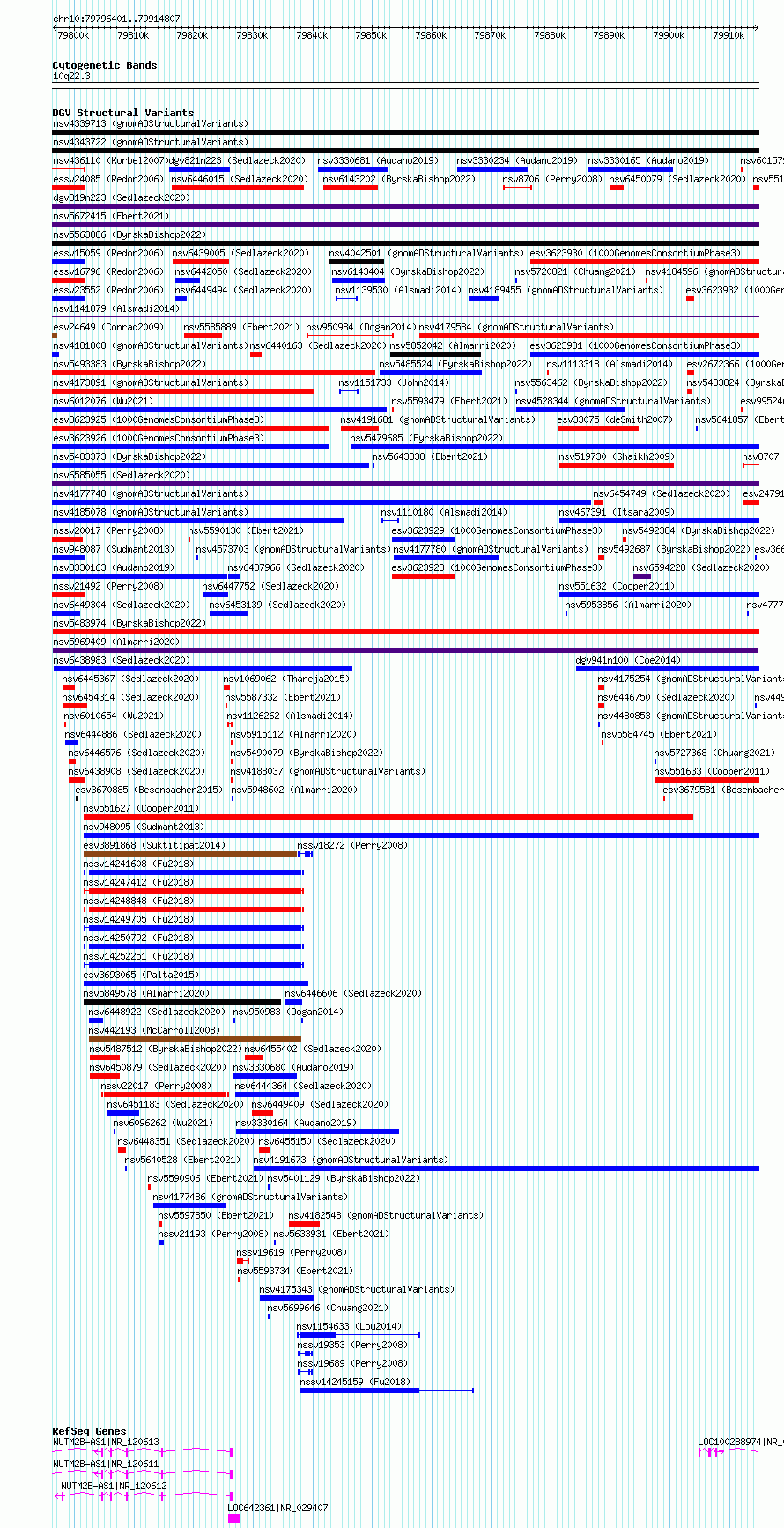Open gene NUTM2B-AS1|NR_120613
Viewport: 784px width, 1528px height.
tap(106, 1442)
